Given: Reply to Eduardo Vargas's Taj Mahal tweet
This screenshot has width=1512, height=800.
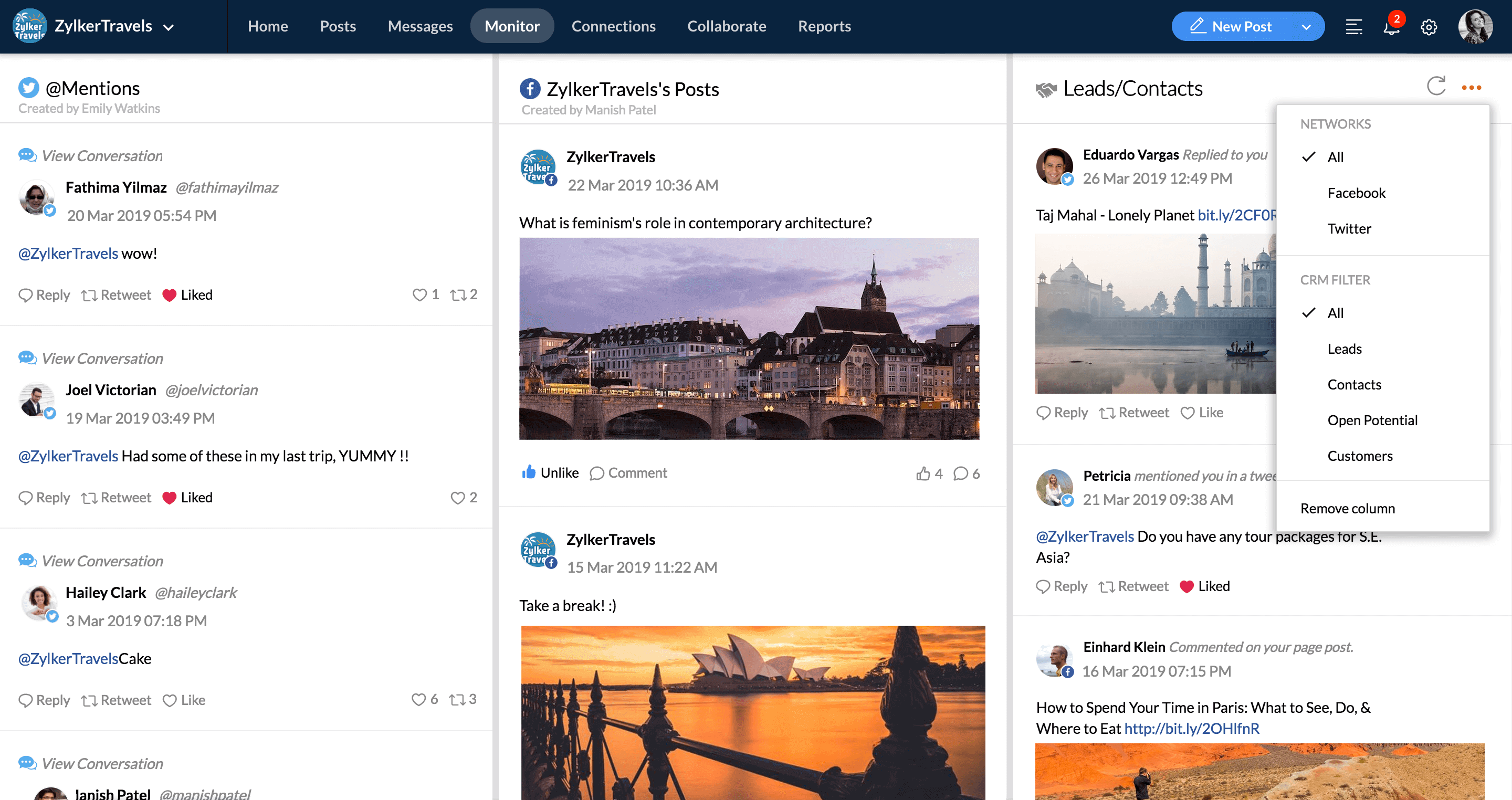Looking at the screenshot, I should click(1062, 413).
